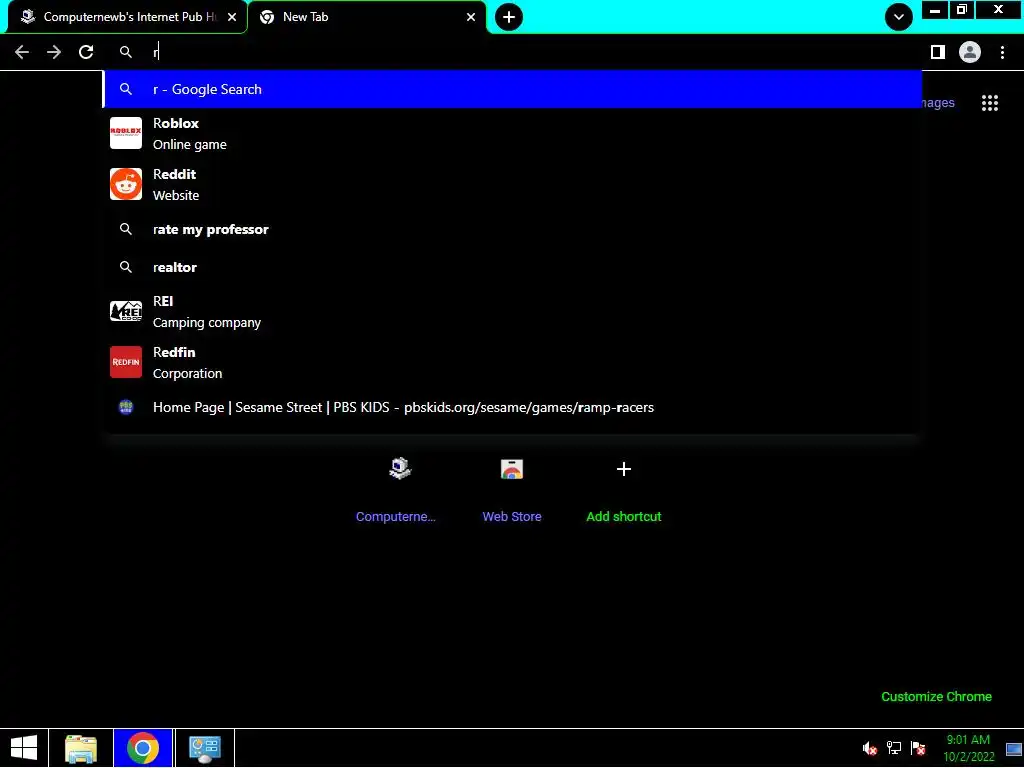Open the Computernewb shortcut tile icon
Screen dimensions: 1024x768
(x=400, y=469)
